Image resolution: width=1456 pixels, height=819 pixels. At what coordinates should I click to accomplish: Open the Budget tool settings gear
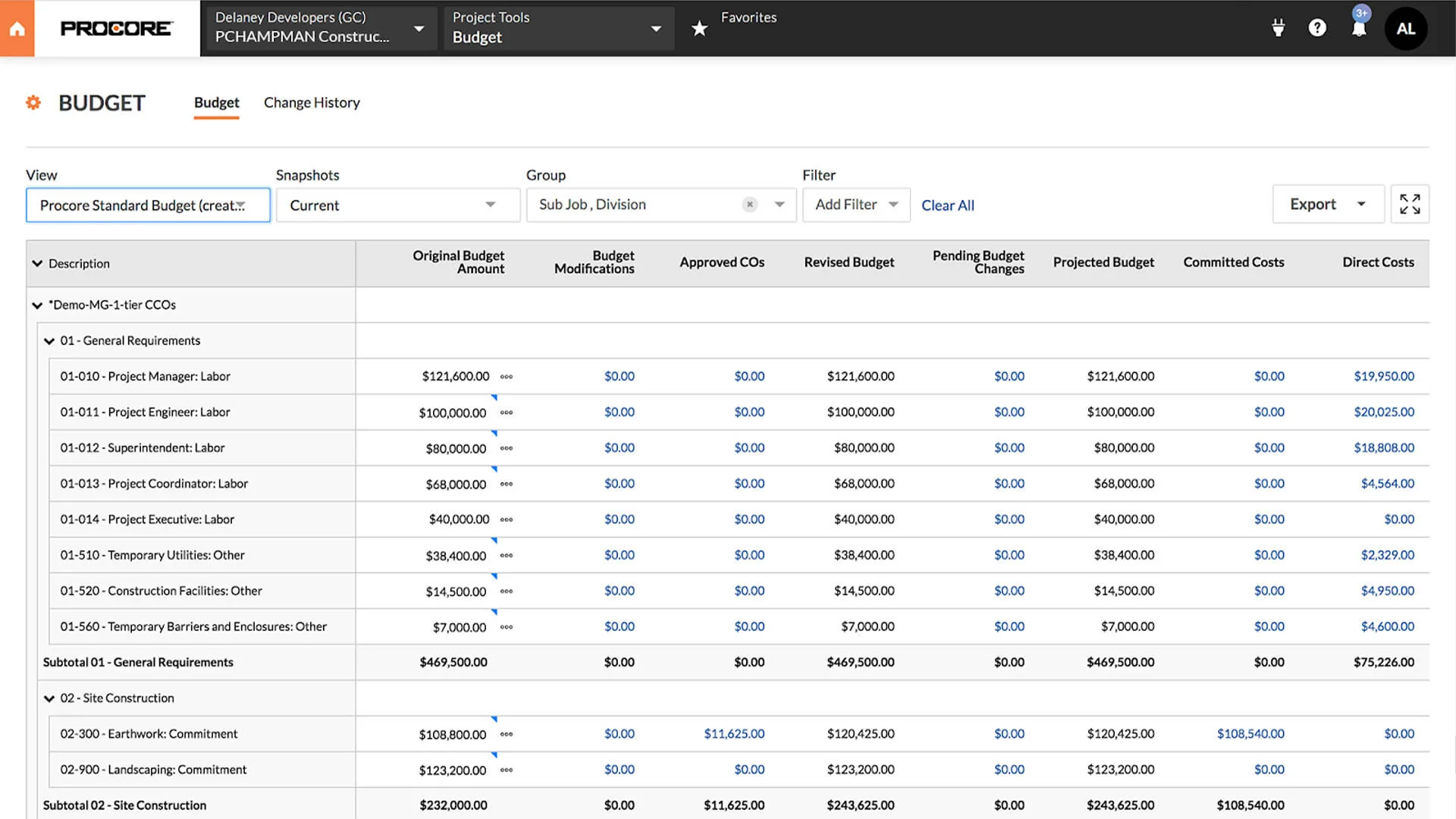click(33, 102)
